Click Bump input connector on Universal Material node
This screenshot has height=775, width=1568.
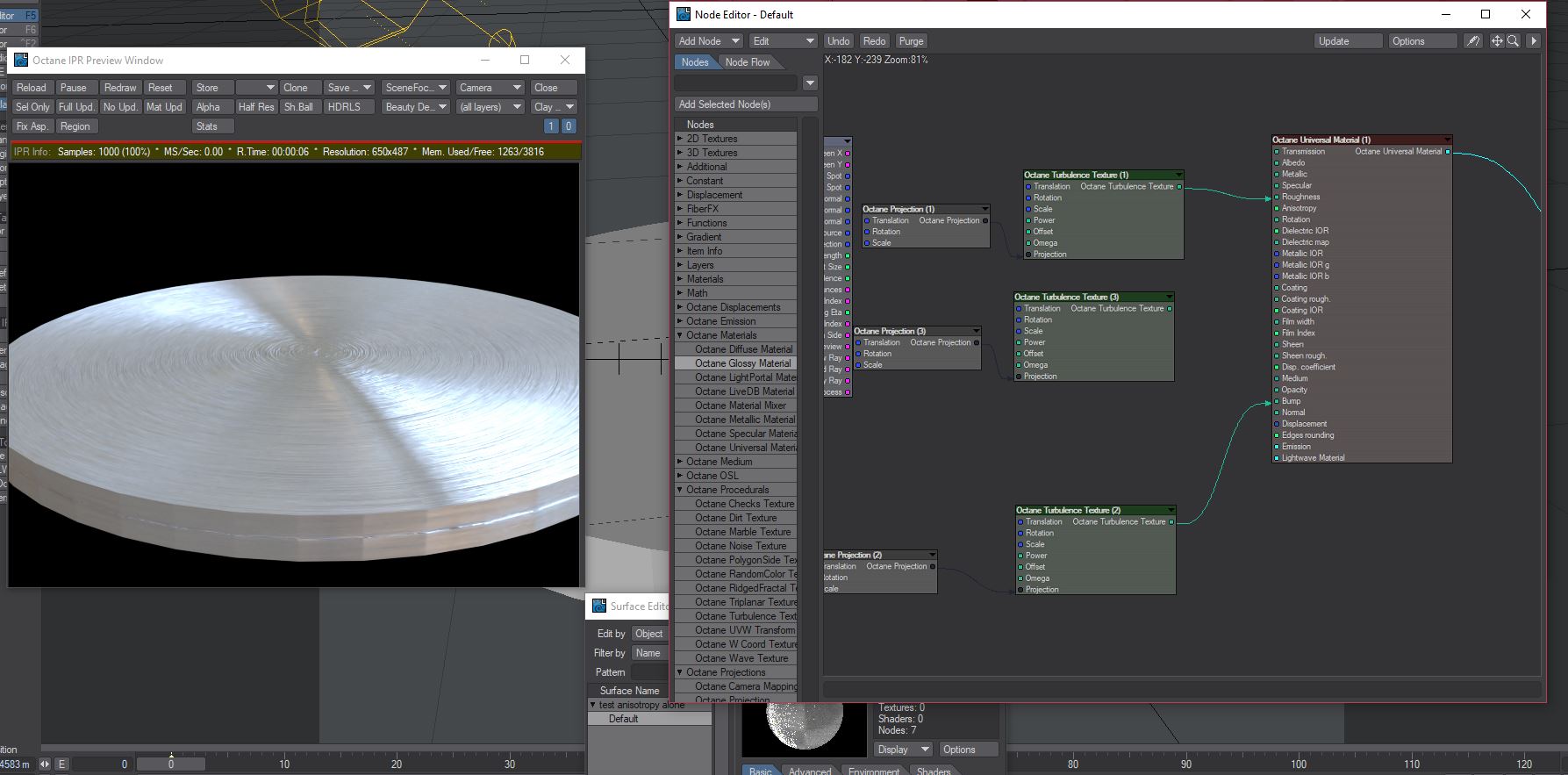tap(1277, 401)
